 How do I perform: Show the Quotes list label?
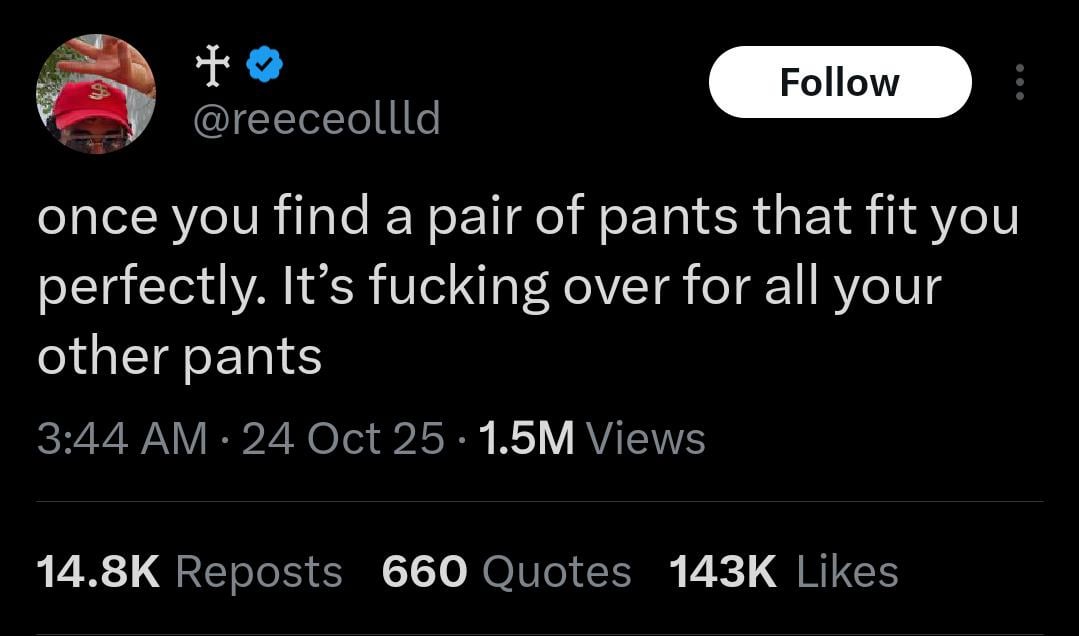pyautogui.click(x=556, y=572)
